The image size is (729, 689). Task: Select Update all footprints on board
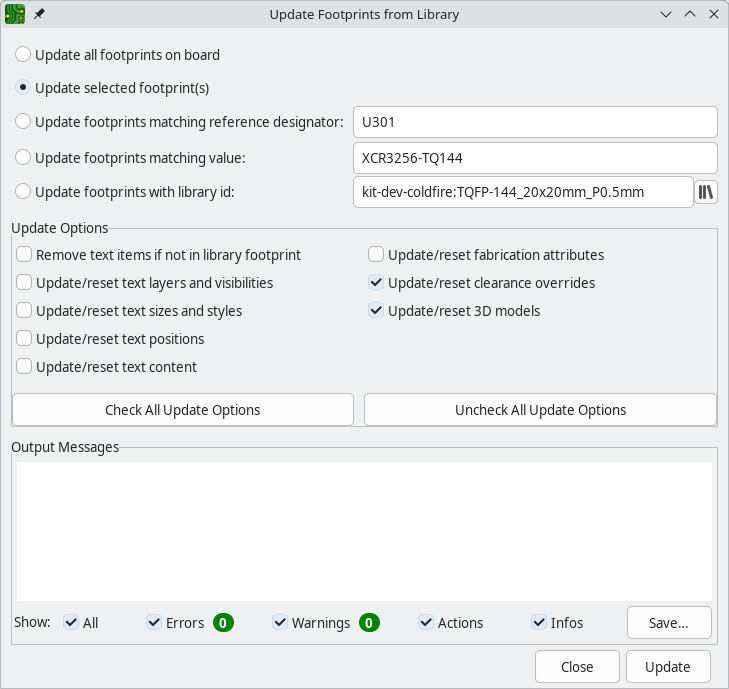(23, 55)
